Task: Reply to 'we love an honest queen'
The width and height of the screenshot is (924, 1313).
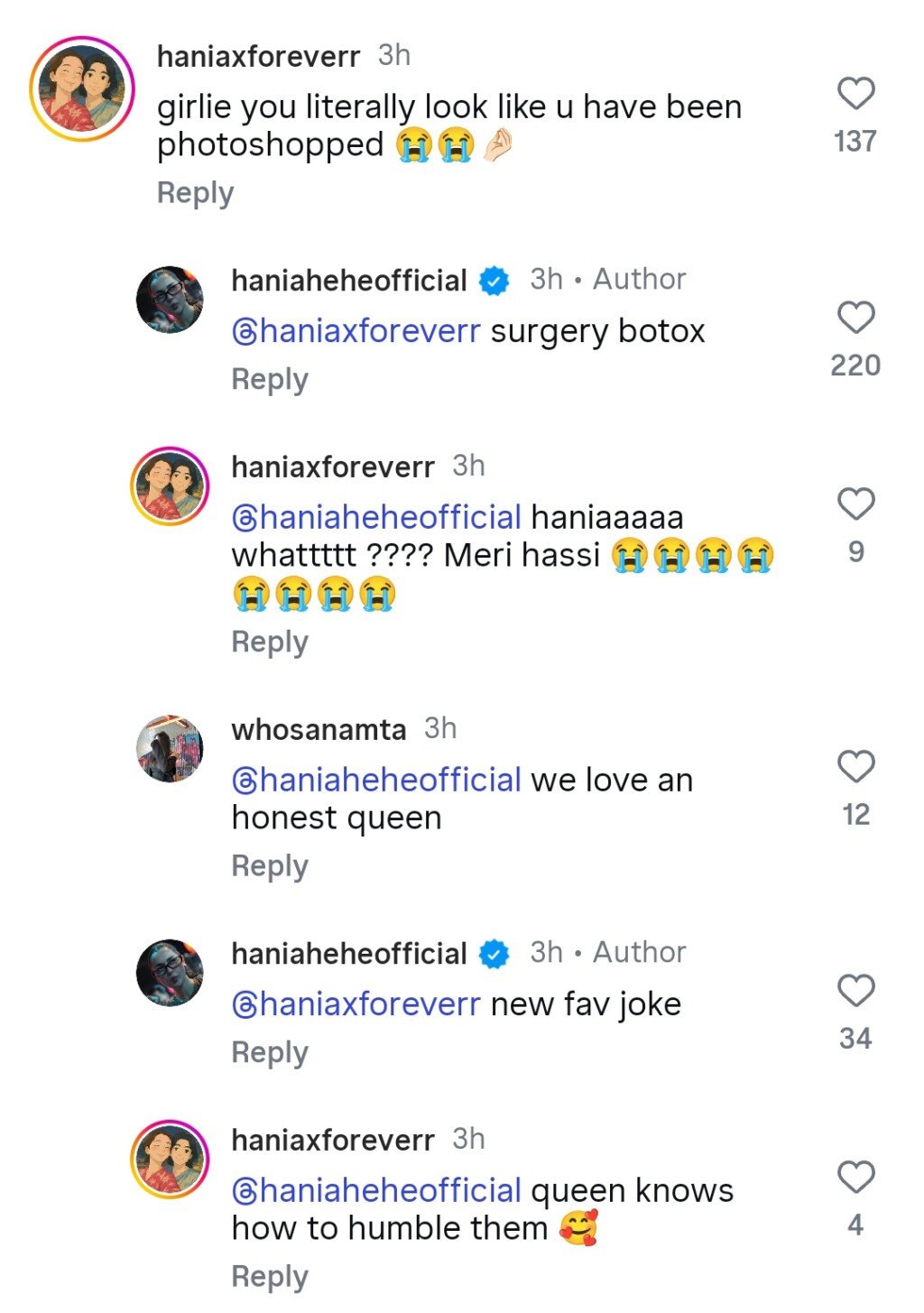Action: click(x=270, y=866)
